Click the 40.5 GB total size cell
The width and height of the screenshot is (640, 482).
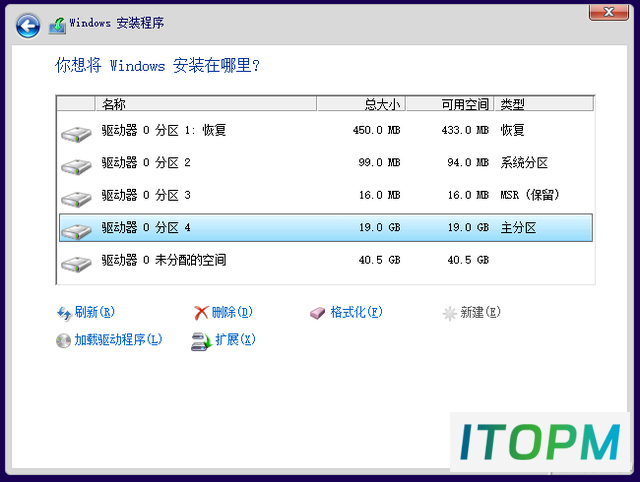tap(379, 260)
